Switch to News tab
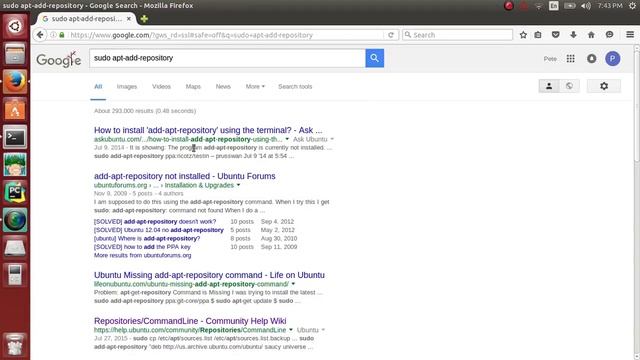The height and width of the screenshot is (360, 640). (223, 87)
